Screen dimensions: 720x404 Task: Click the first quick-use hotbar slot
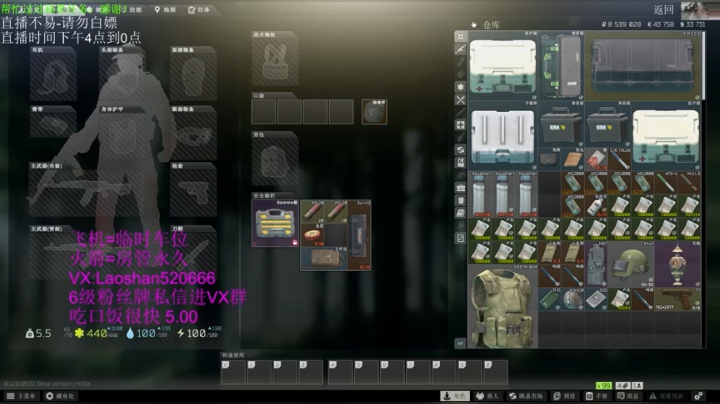[x=233, y=372]
